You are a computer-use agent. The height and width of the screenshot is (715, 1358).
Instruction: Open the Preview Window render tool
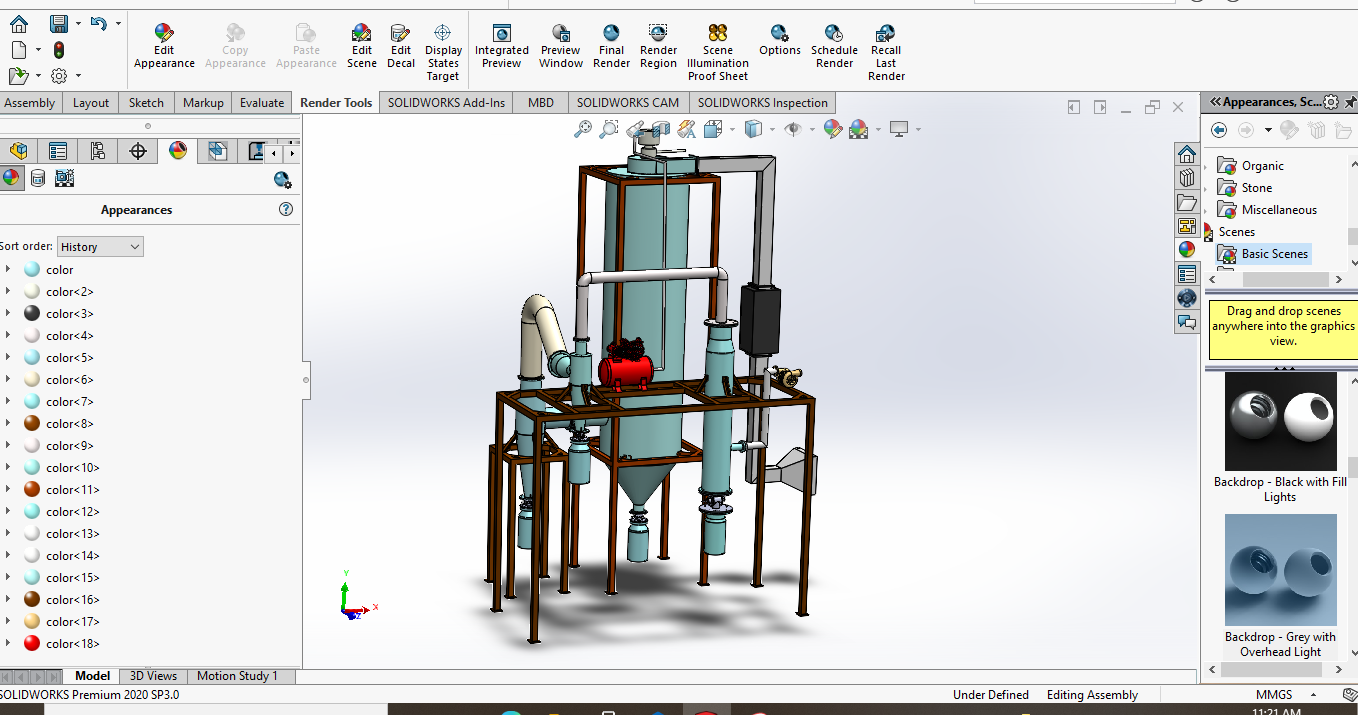[561, 47]
